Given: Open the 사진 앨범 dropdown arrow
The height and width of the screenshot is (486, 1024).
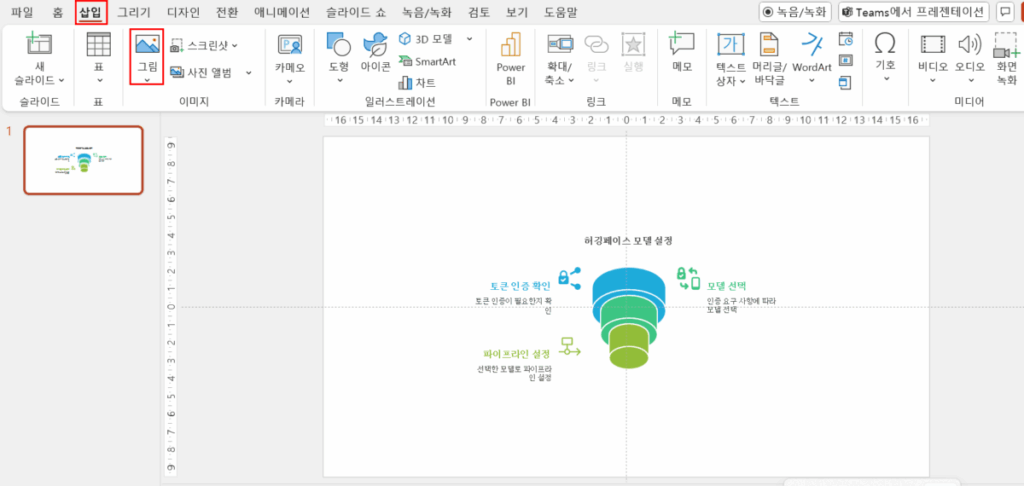Looking at the screenshot, I should click(x=248, y=73).
